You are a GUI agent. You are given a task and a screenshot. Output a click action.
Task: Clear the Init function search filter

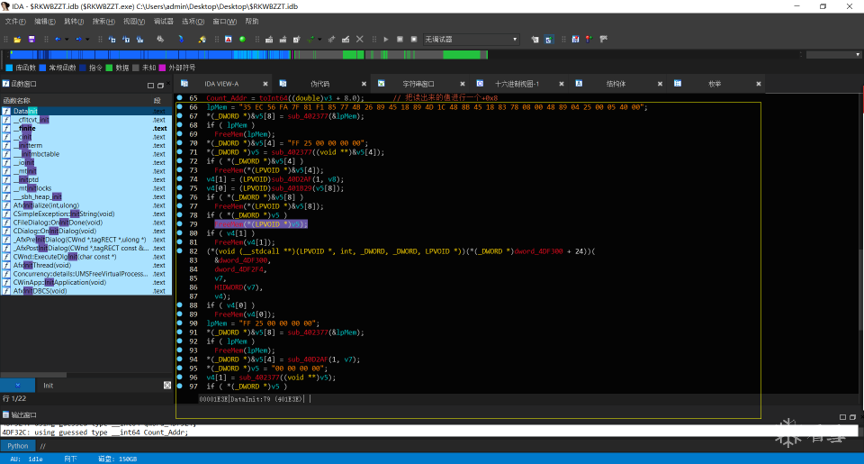click(167, 385)
